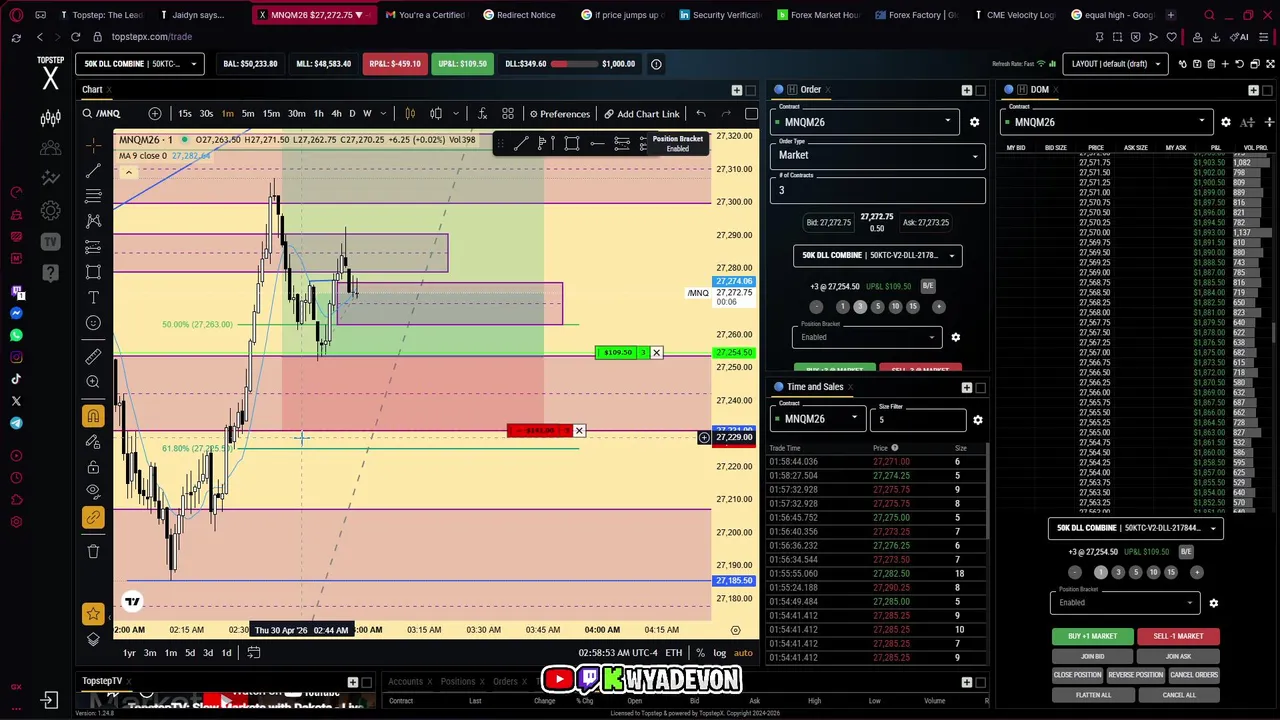The width and height of the screenshot is (1280, 720).
Task: Click the DLL loss limit progress bar
Action: tap(572, 64)
